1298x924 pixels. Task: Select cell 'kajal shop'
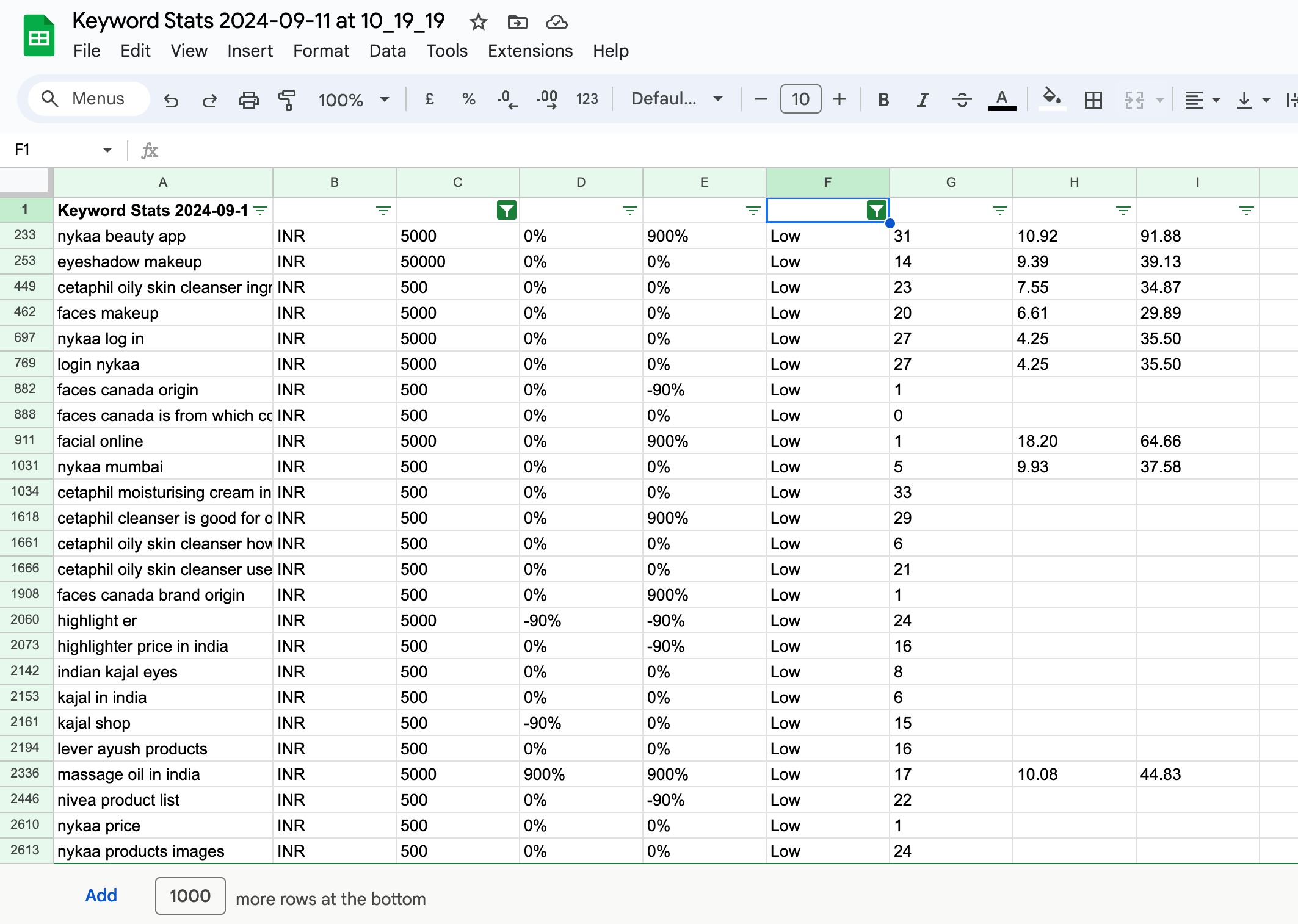click(163, 723)
